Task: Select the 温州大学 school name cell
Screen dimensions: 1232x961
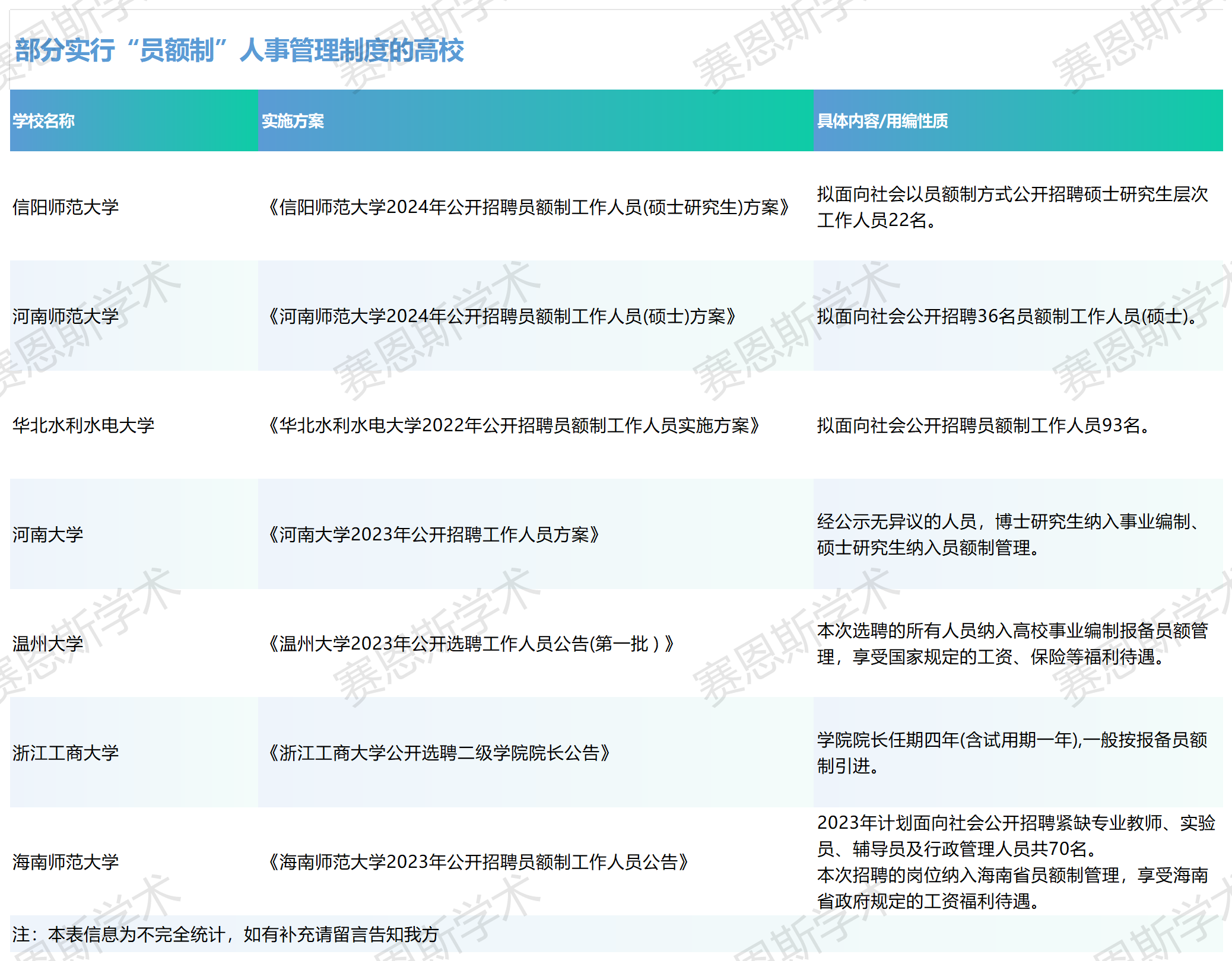Action: pyautogui.click(x=47, y=644)
